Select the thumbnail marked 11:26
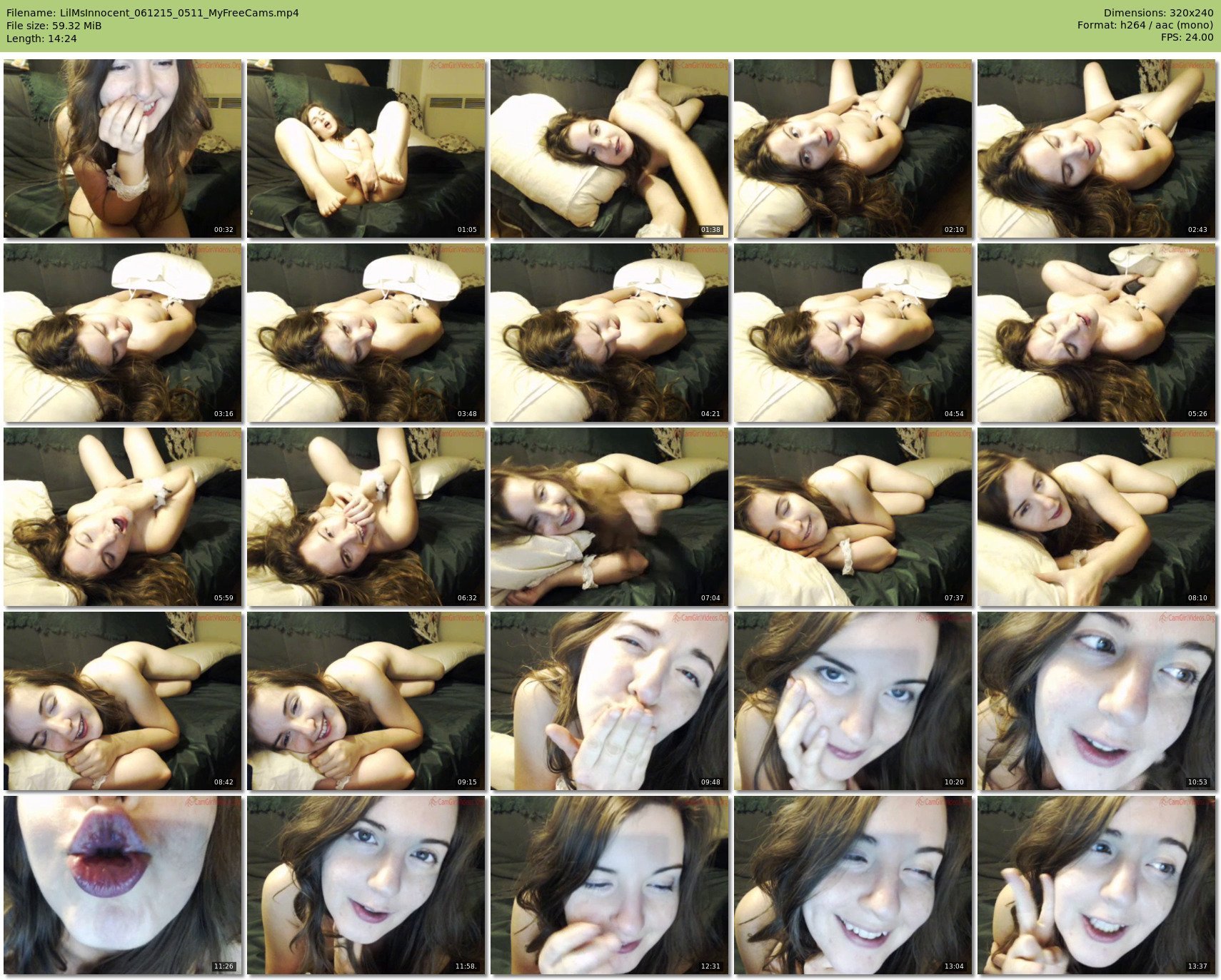Viewport: 1221px width, 980px height. pyautogui.click(x=122, y=885)
